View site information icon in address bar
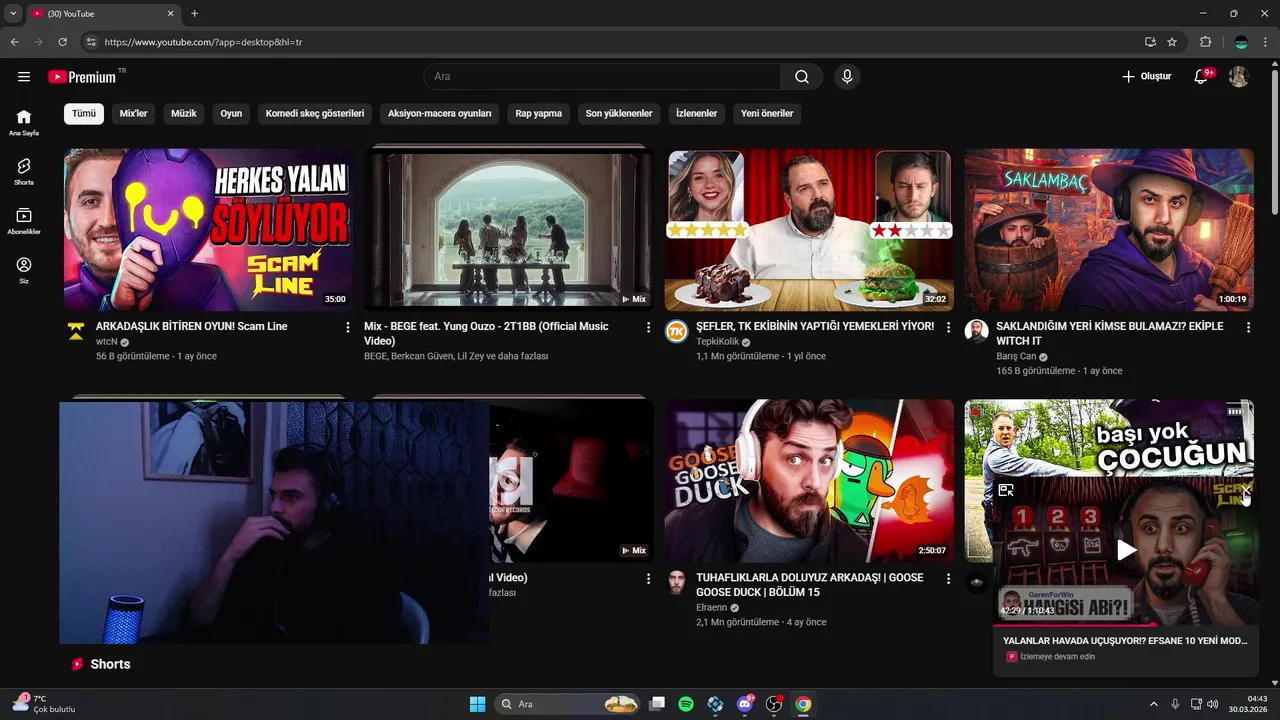This screenshot has width=1280, height=720. pos(91,42)
